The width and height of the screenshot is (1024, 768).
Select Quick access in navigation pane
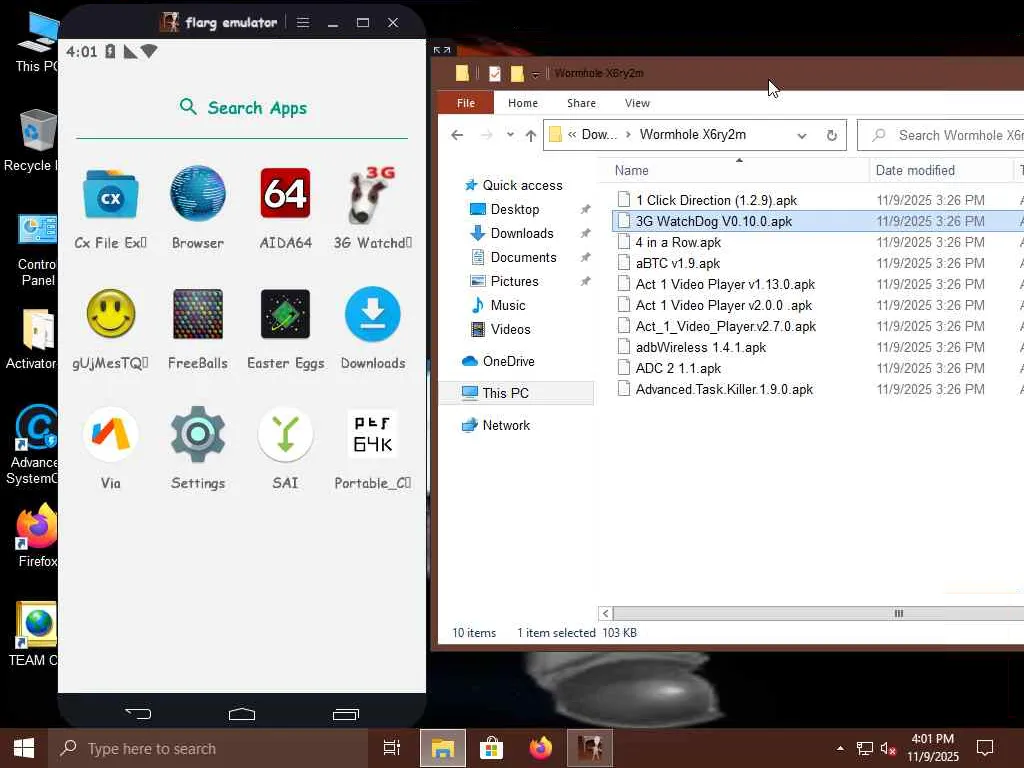522,185
